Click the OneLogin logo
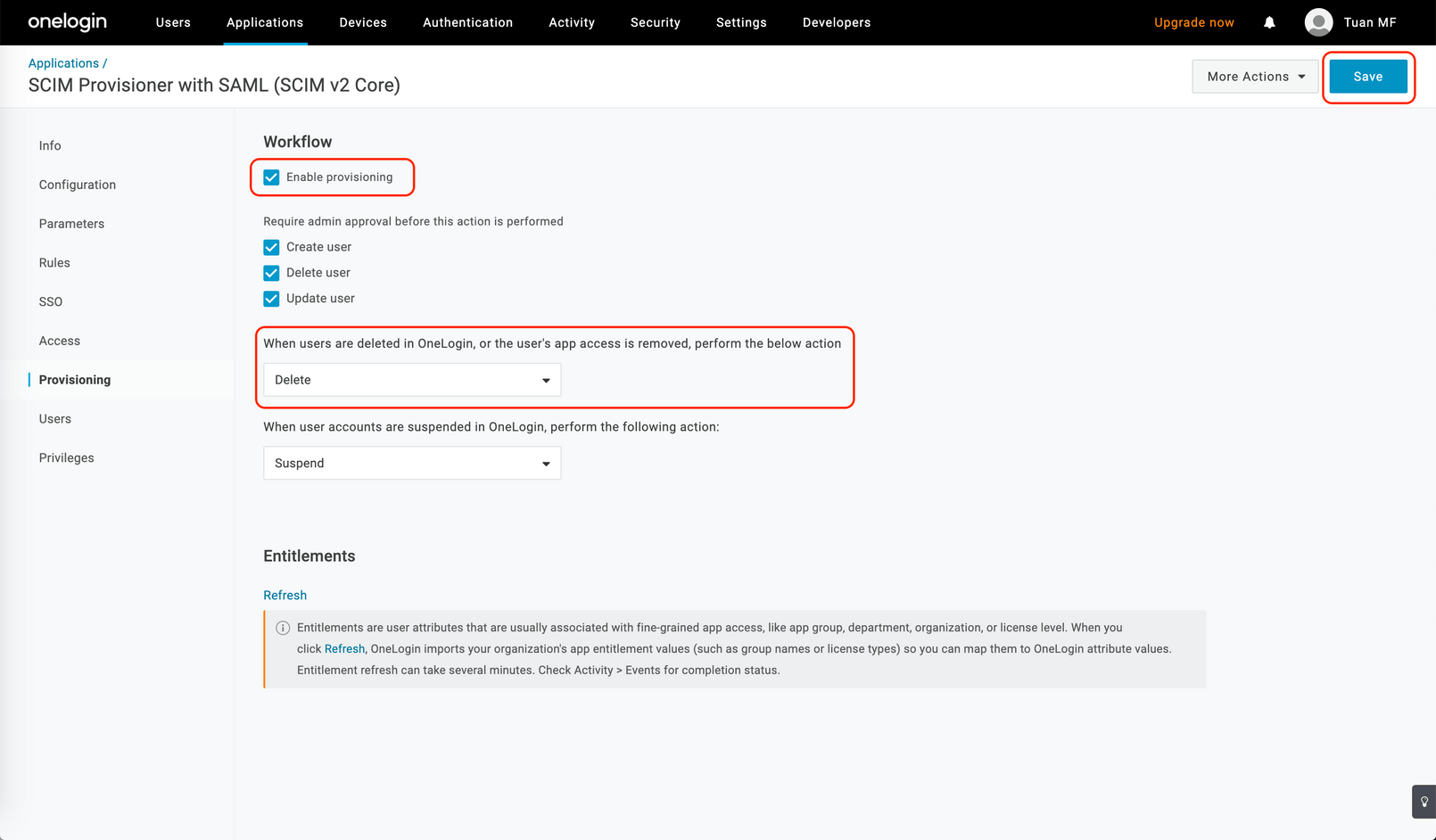This screenshot has height=840, width=1436. (x=67, y=21)
